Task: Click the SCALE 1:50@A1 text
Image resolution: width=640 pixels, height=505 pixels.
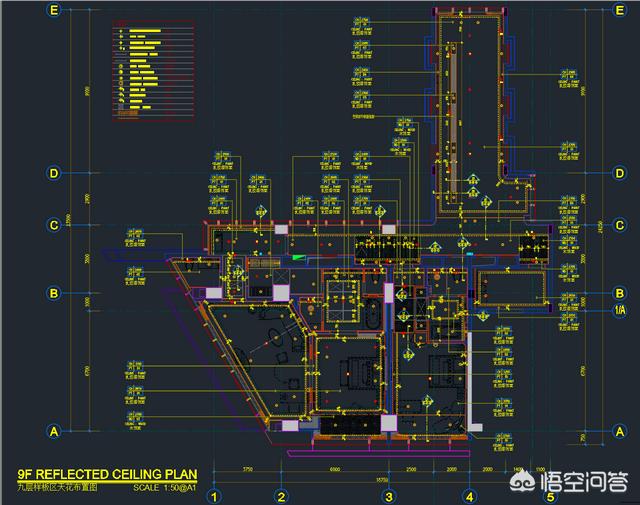Action: (x=165, y=488)
